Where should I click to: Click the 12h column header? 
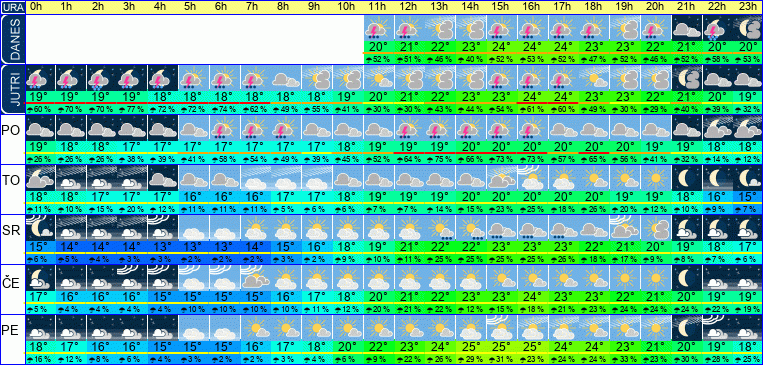[x=409, y=7]
